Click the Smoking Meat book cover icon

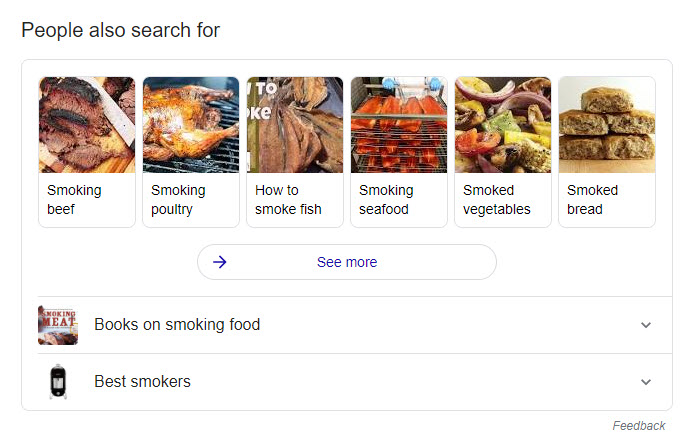(58, 325)
